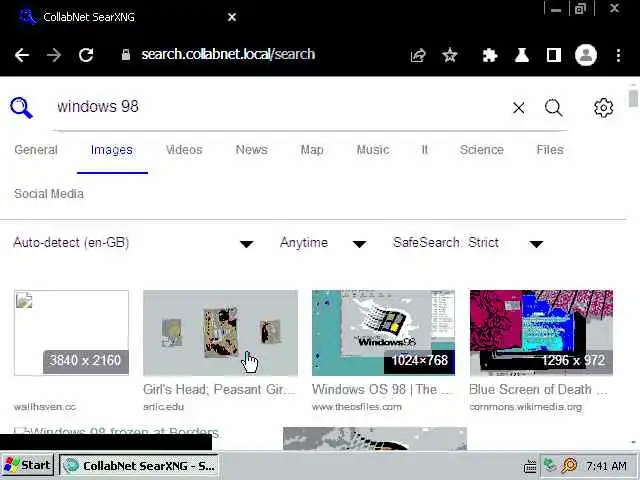The height and width of the screenshot is (480, 640).
Task: Bookmark this page with the star
Action: pos(450,55)
